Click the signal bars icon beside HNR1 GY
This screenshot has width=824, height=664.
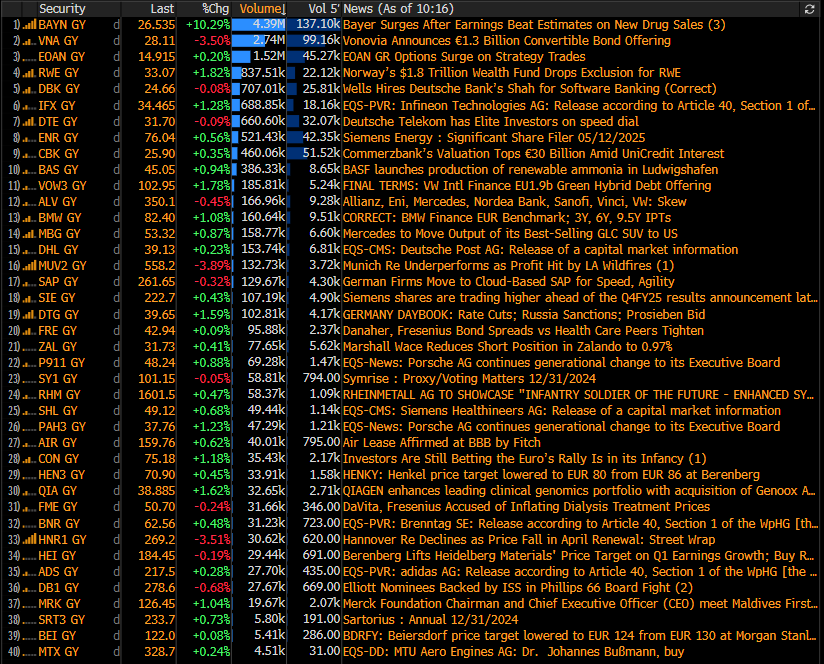point(29,540)
